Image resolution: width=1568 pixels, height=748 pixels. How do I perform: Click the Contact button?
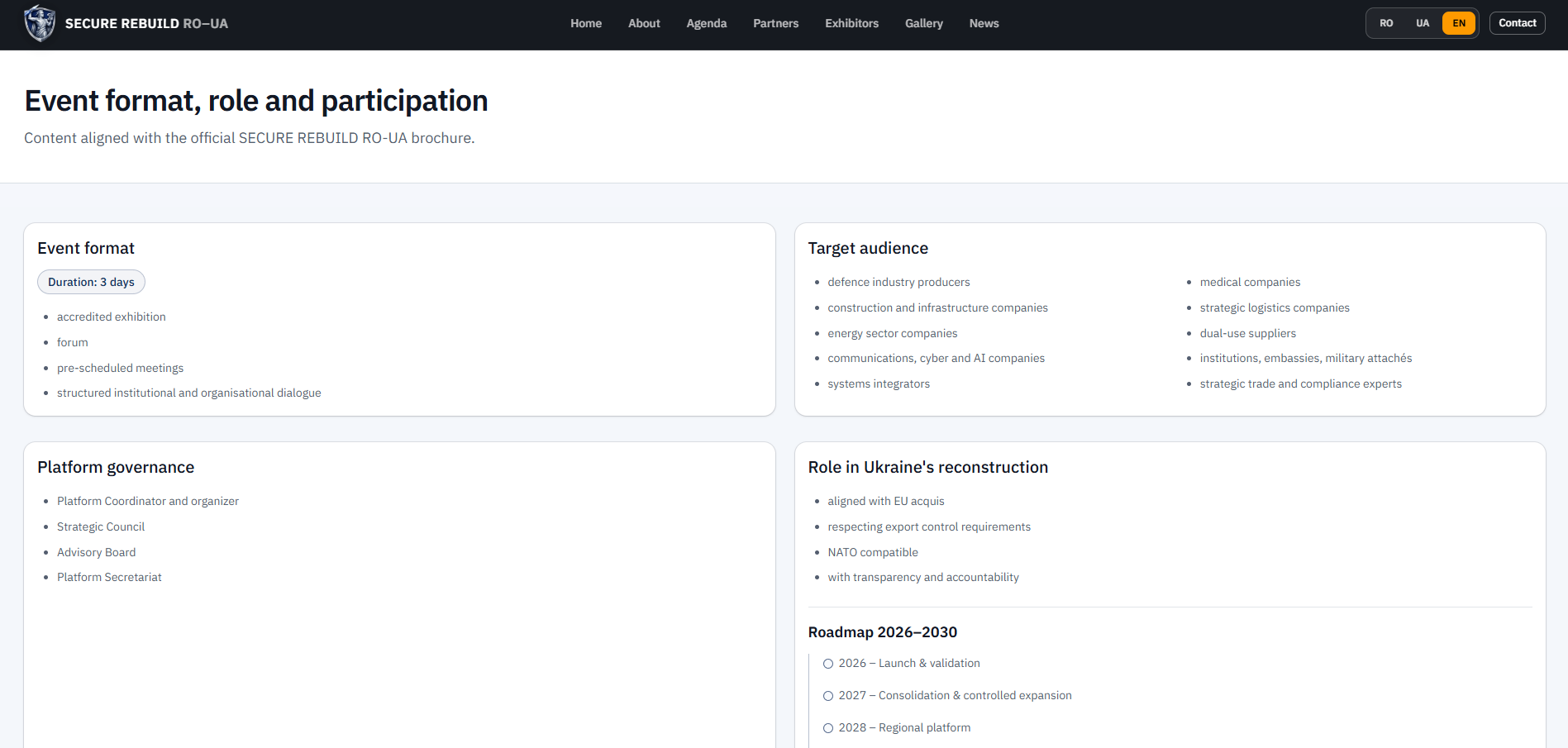pos(1518,23)
